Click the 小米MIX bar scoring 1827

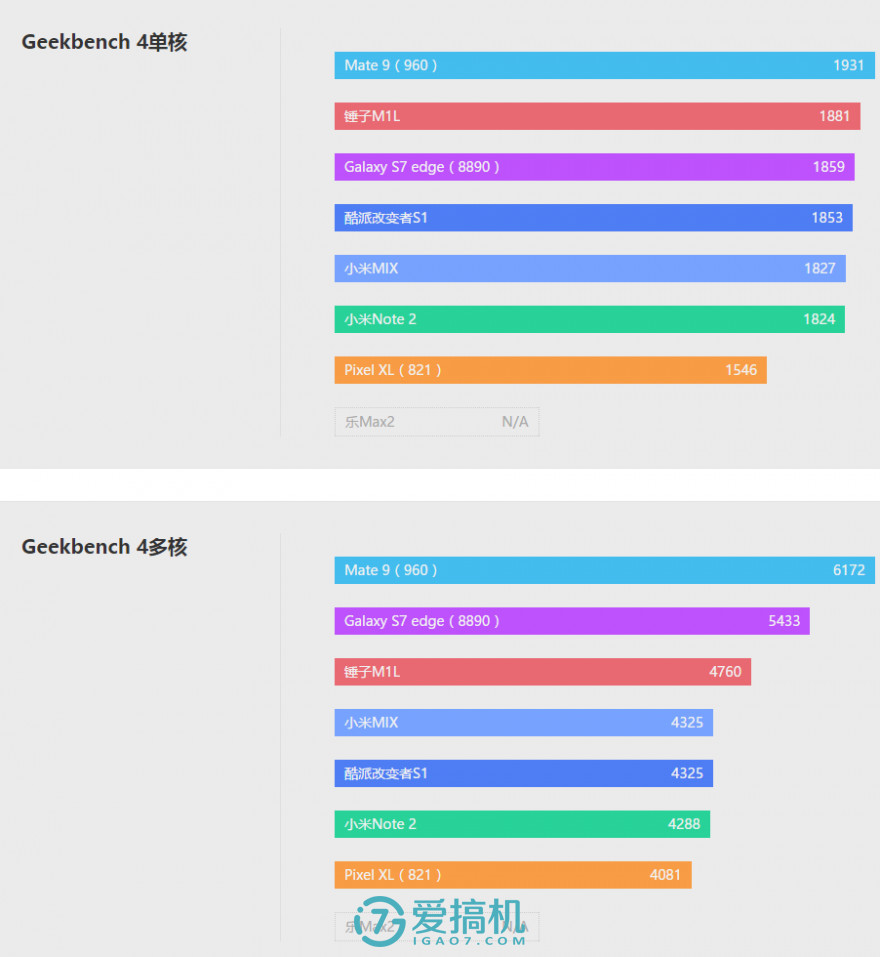click(x=590, y=268)
